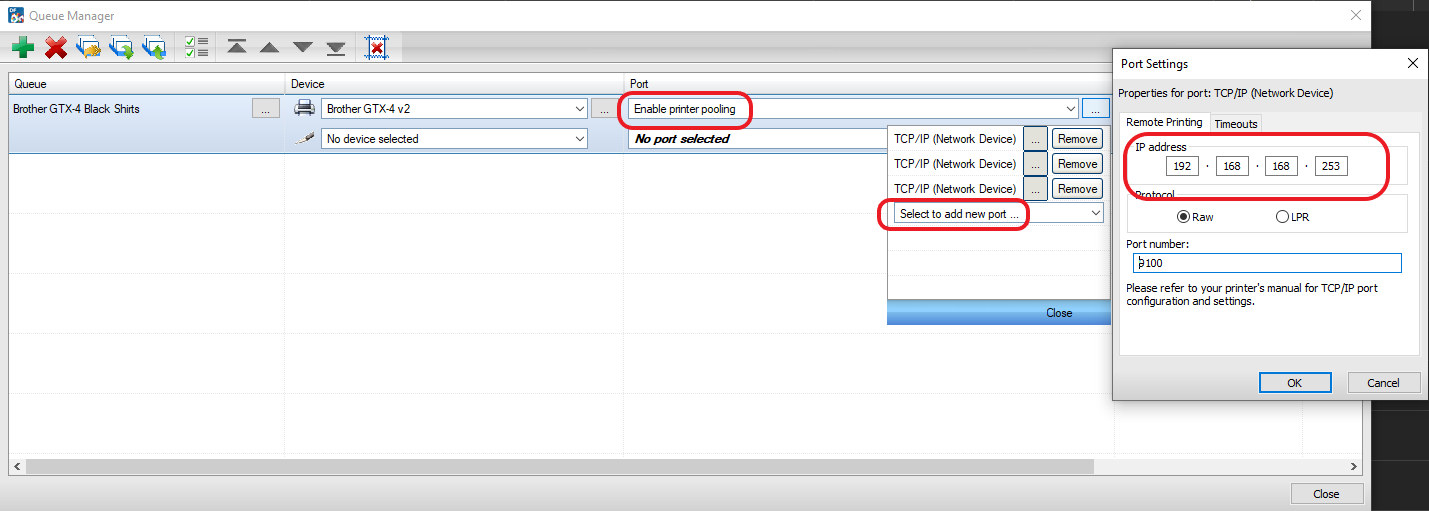
Task: Switch to the Remote Printing tab
Action: (x=1164, y=123)
